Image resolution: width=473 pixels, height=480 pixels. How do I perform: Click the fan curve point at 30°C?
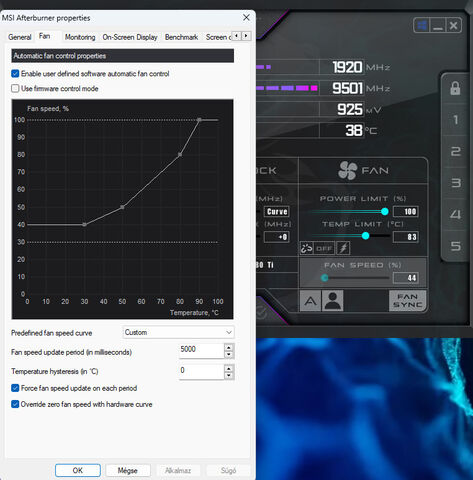(x=84, y=224)
